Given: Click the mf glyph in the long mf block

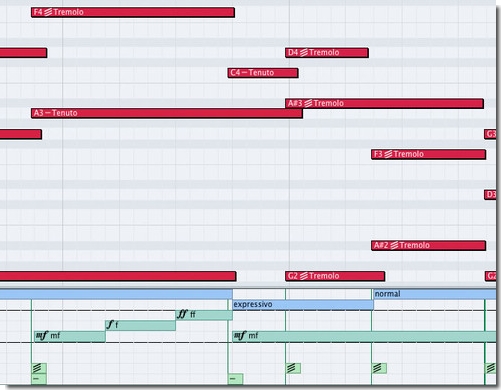Looking at the screenshot, I should (x=240, y=335).
